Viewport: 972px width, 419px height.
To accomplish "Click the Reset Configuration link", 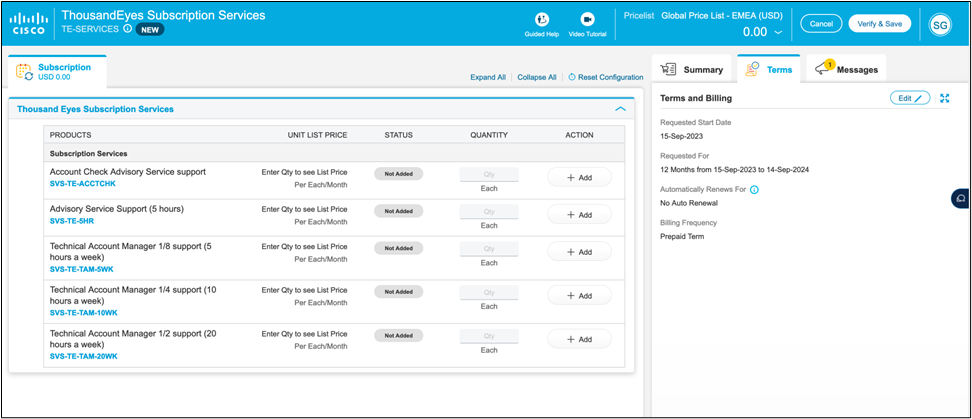I will click(x=606, y=77).
